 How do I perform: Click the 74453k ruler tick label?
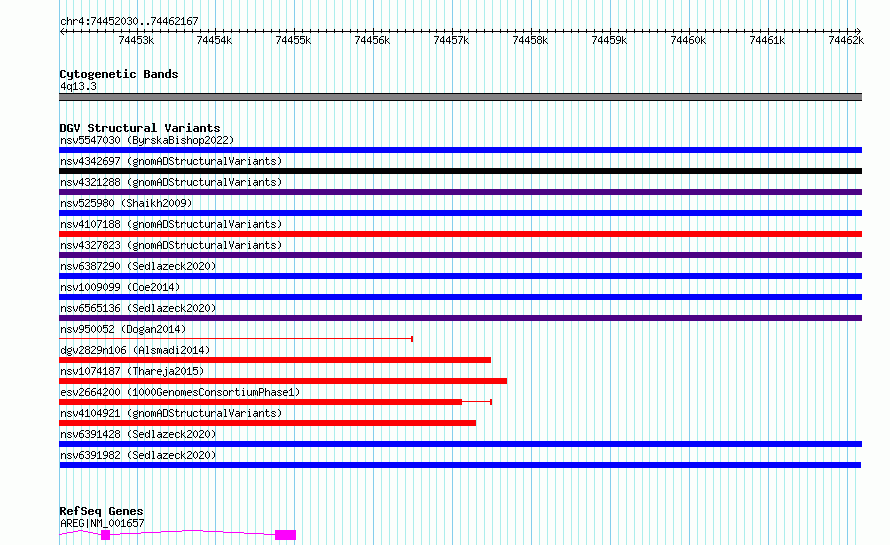point(136,40)
